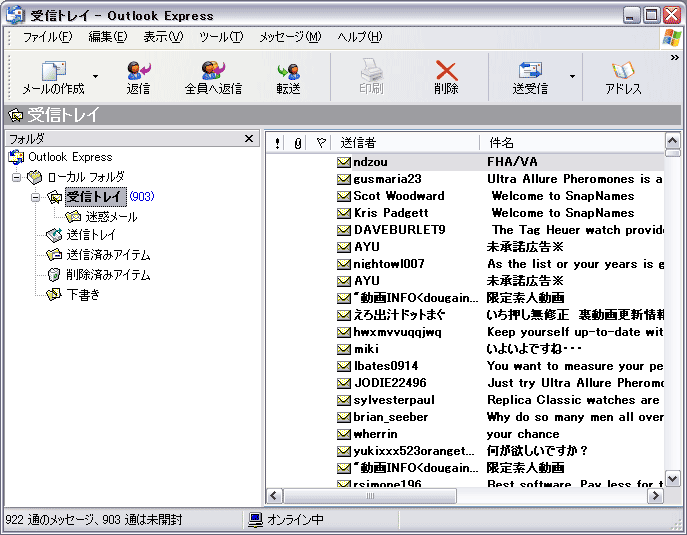Image resolution: width=687 pixels, height=535 pixels.
Task: Expand the toolbar overflow chevron
Action: pyautogui.click(x=675, y=57)
